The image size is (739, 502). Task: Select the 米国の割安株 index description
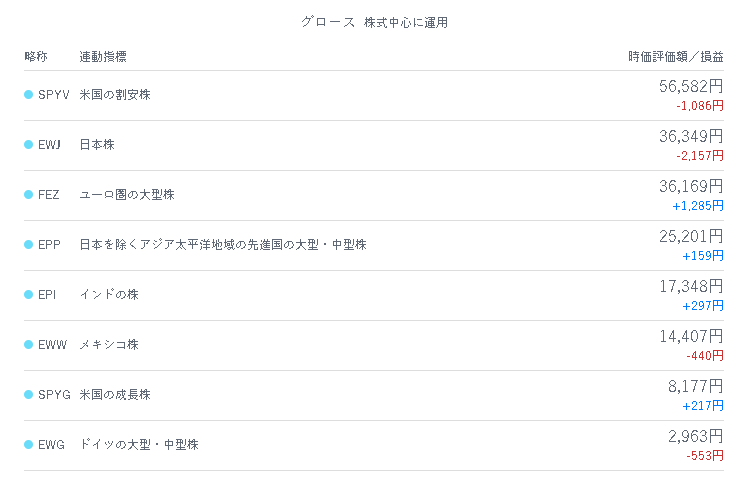pyautogui.click(x=115, y=95)
